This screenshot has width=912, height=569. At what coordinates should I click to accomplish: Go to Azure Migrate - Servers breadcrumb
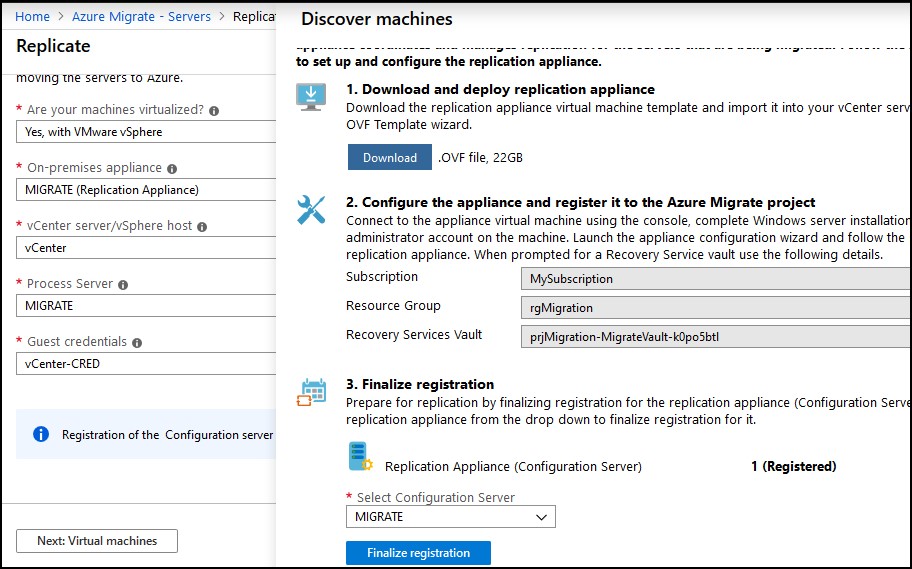[141, 16]
